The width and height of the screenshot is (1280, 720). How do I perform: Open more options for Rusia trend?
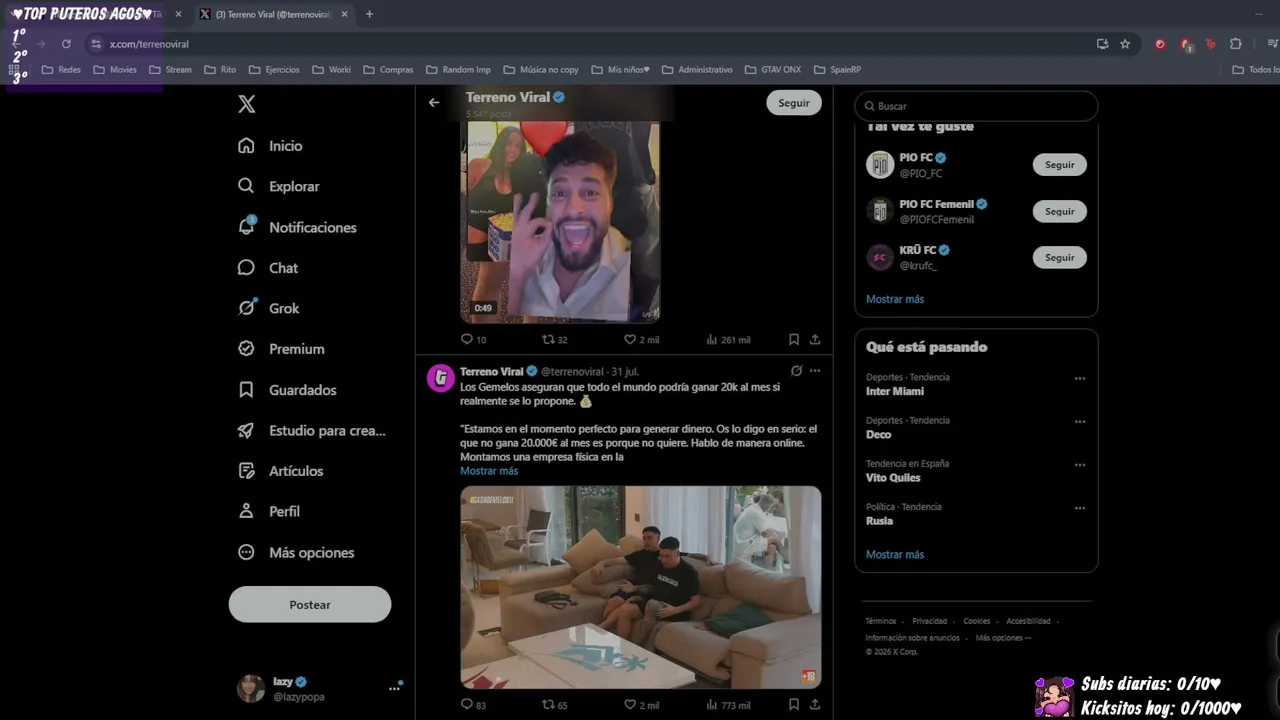click(x=1080, y=508)
